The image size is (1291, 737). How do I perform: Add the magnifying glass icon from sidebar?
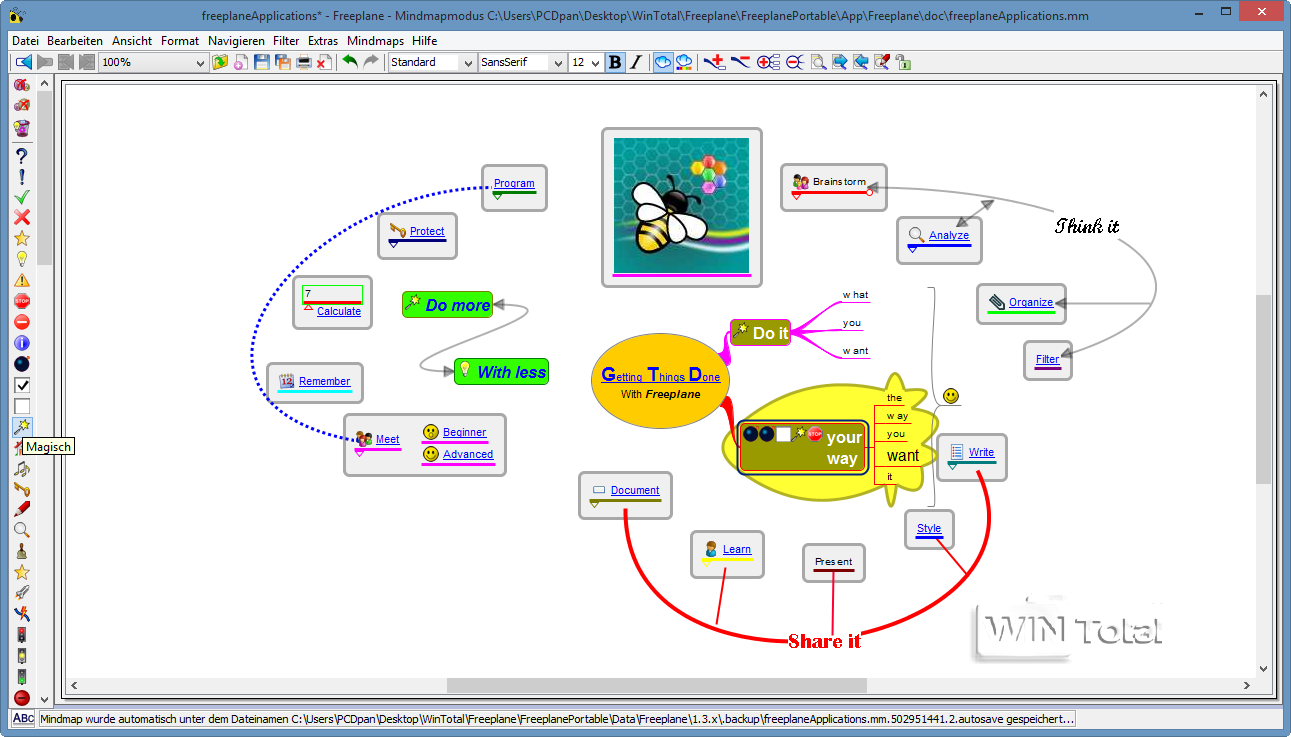pyautogui.click(x=21, y=530)
